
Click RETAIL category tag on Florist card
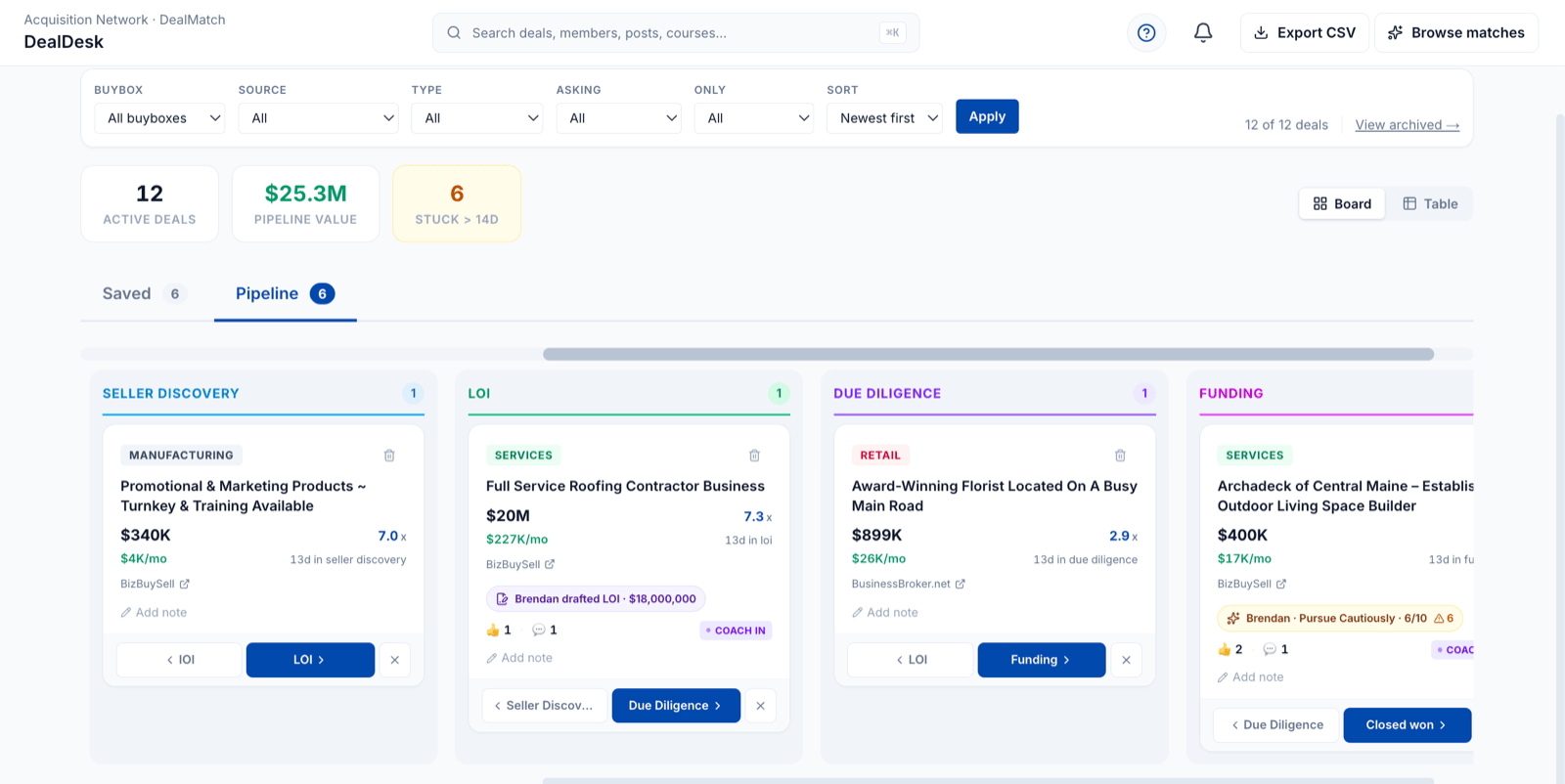[880, 456]
